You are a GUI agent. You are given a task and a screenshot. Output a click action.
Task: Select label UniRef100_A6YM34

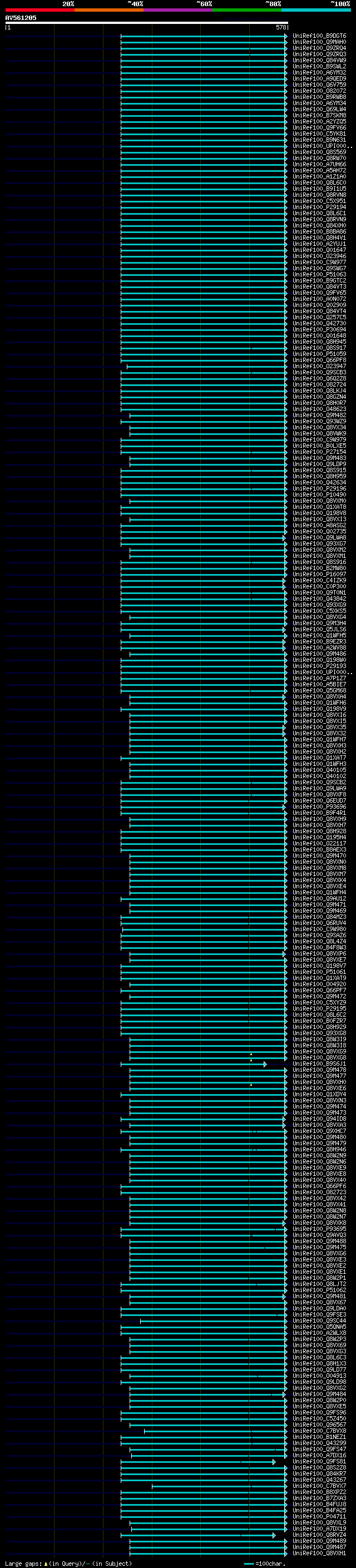319,103
